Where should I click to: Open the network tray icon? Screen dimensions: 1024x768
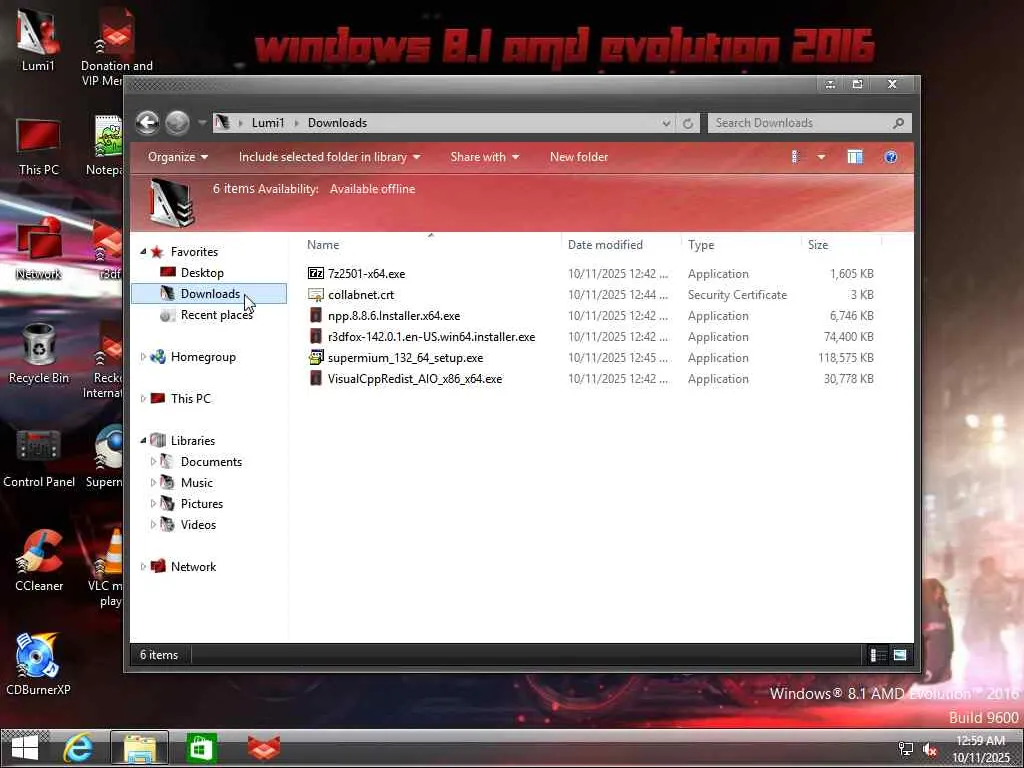point(906,750)
